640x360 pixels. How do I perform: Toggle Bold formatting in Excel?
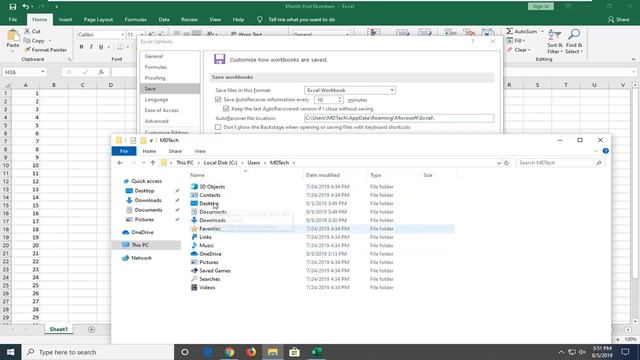81,47
